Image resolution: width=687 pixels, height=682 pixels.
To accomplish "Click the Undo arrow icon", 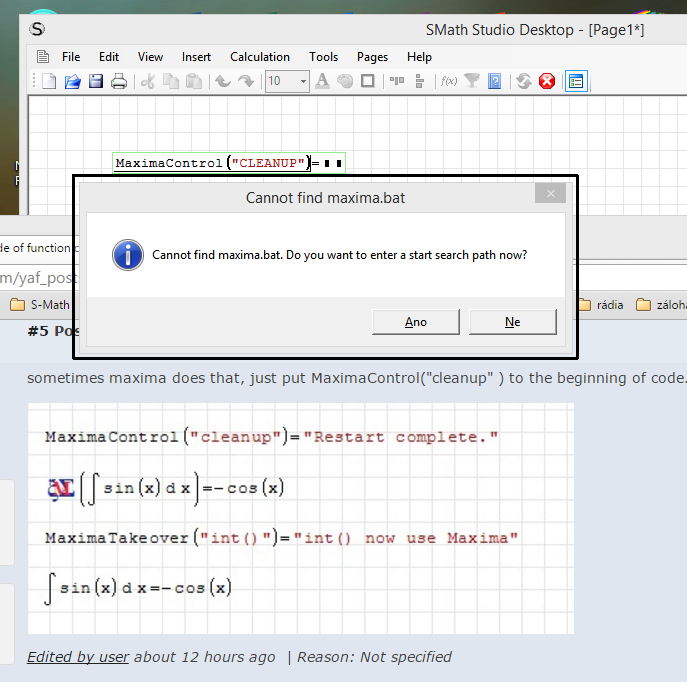I will 222,82.
